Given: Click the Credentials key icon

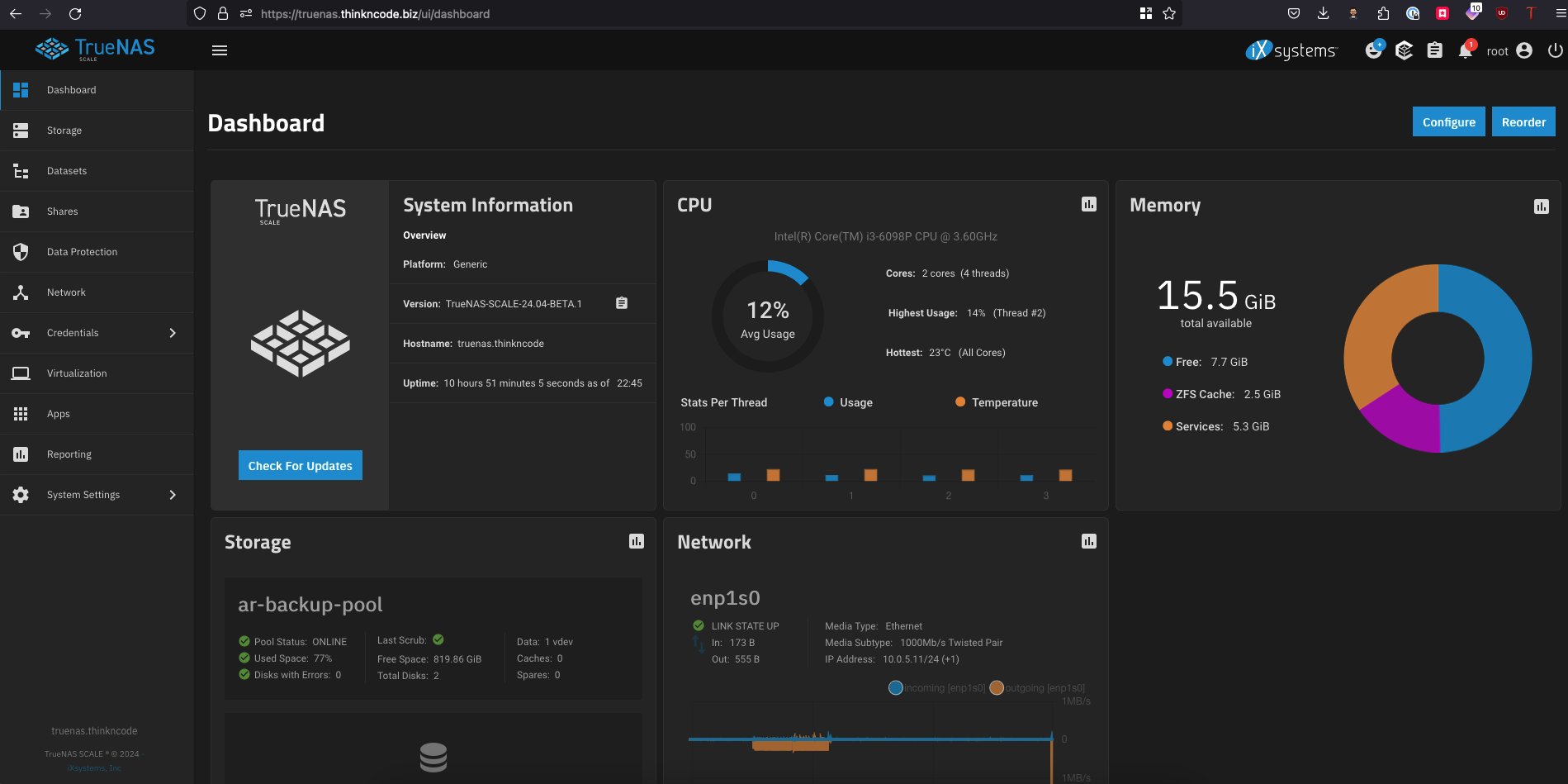Looking at the screenshot, I should pos(21,333).
